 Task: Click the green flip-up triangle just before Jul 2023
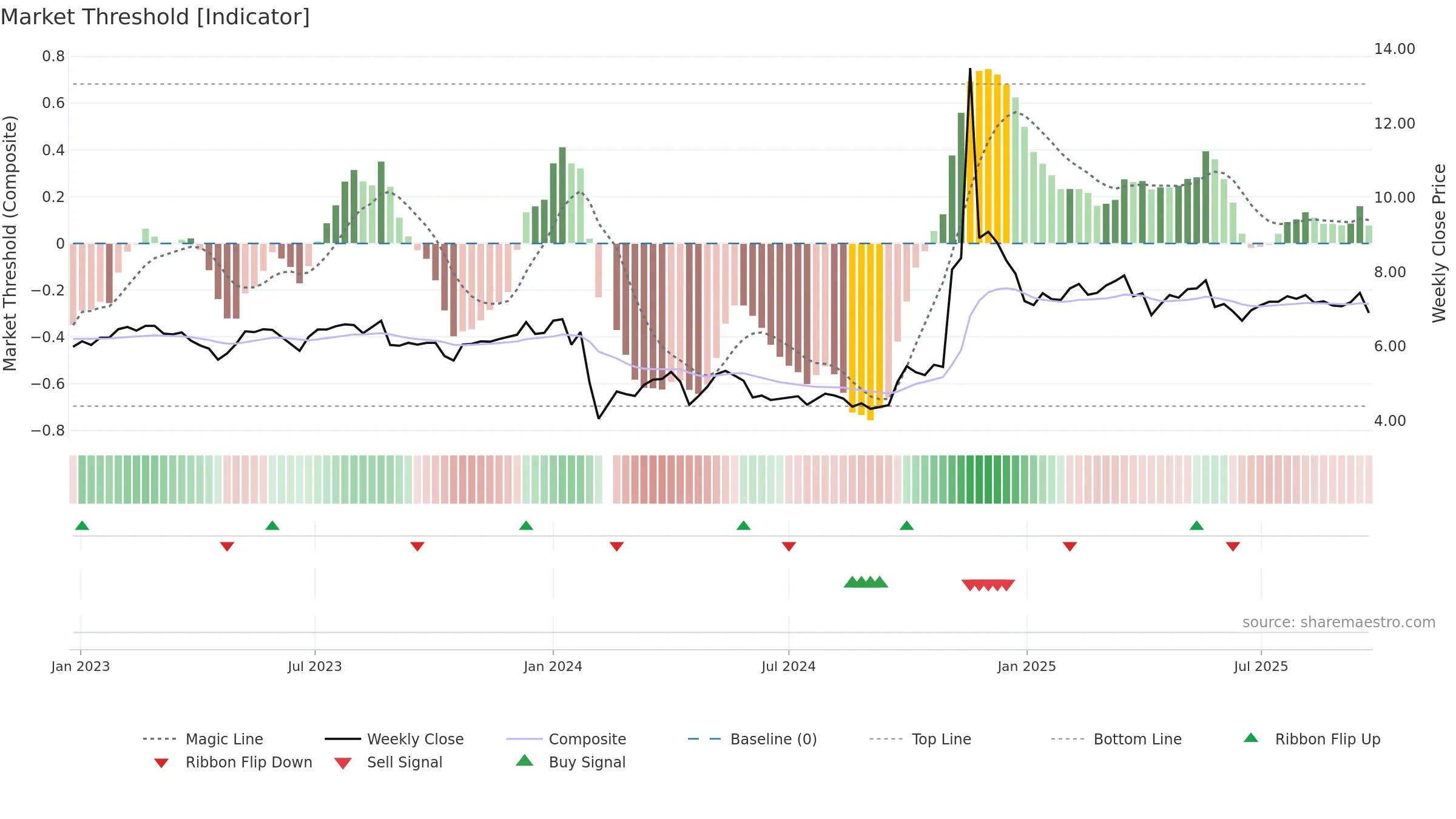click(272, 525)
